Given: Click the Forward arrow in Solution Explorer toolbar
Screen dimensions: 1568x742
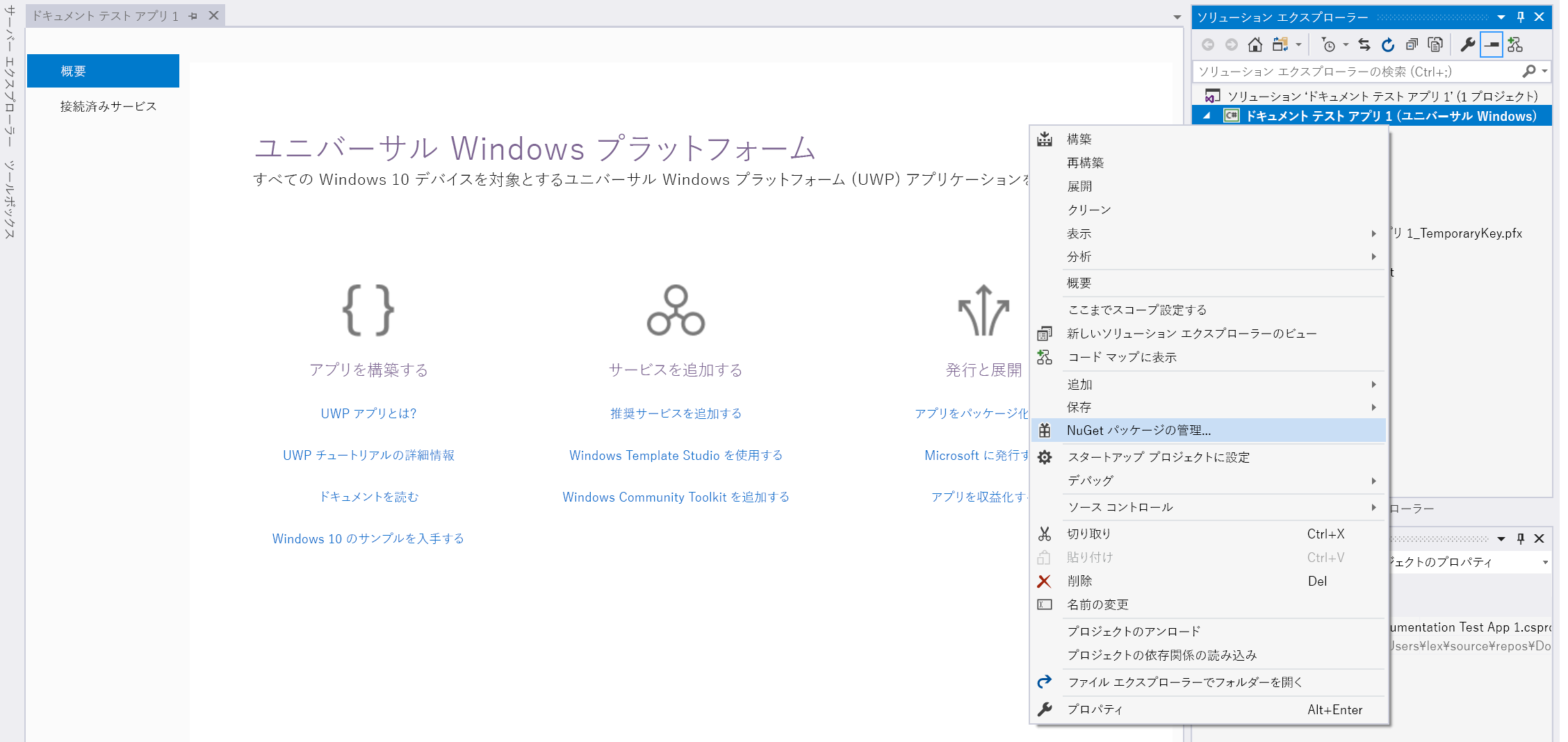Looking at the screenshot, I should (x=1231, y=44).
